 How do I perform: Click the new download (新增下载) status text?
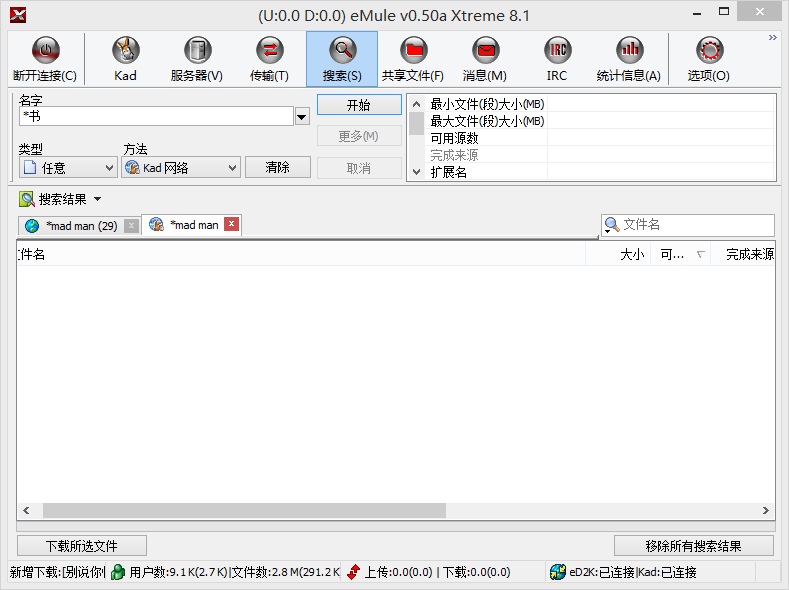pyautogui.click(x=57, y=572)
